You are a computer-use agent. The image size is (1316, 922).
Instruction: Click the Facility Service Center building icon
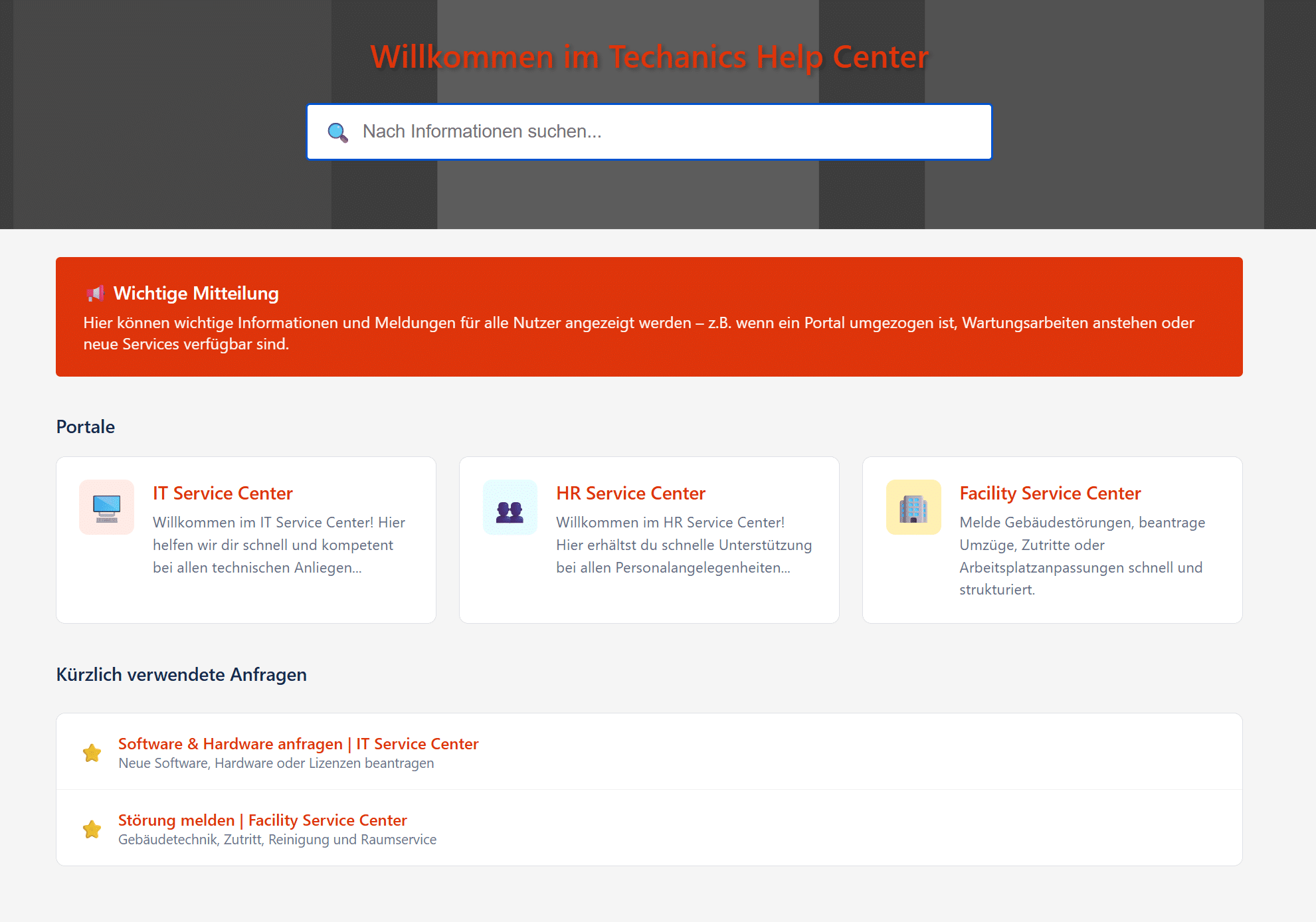click(x=913, y=507)
